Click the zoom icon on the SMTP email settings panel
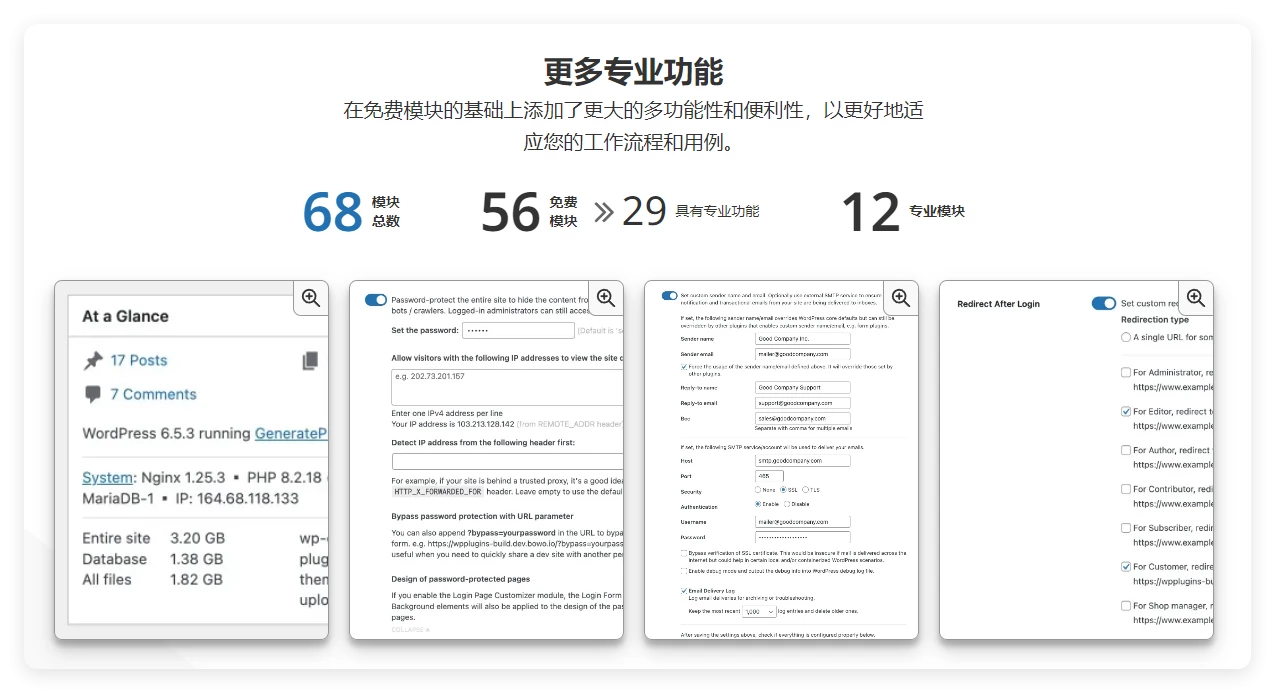The height and width of the screenshot is (693, 1275). point(901,297)
